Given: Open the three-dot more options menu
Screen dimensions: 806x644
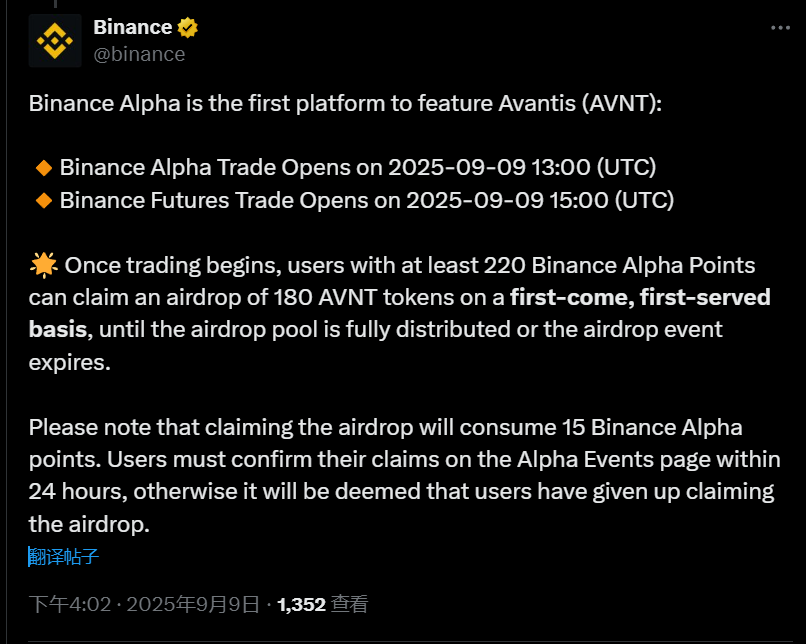Looking at the screenshot, I should coord(780,29).
